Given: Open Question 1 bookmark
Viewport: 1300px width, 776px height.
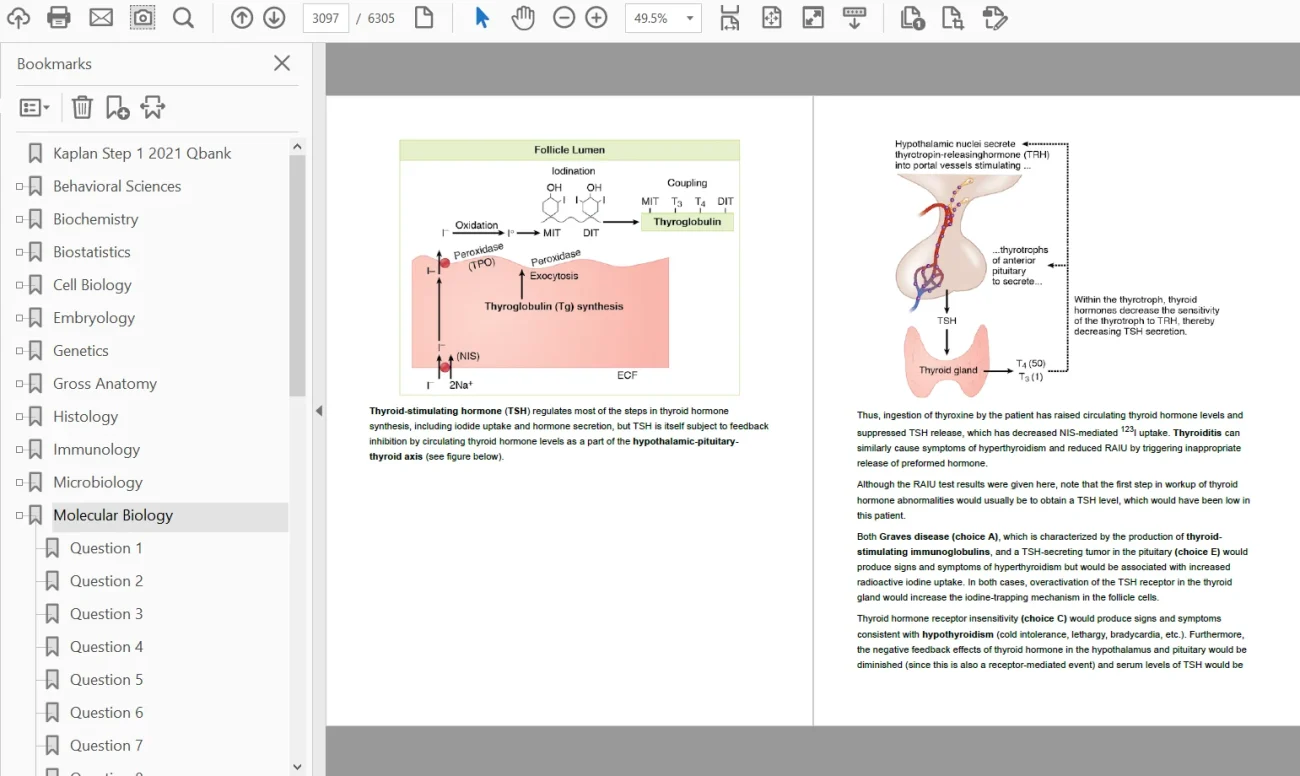Looking at the screenshot, I should click(x=106, y=548).
